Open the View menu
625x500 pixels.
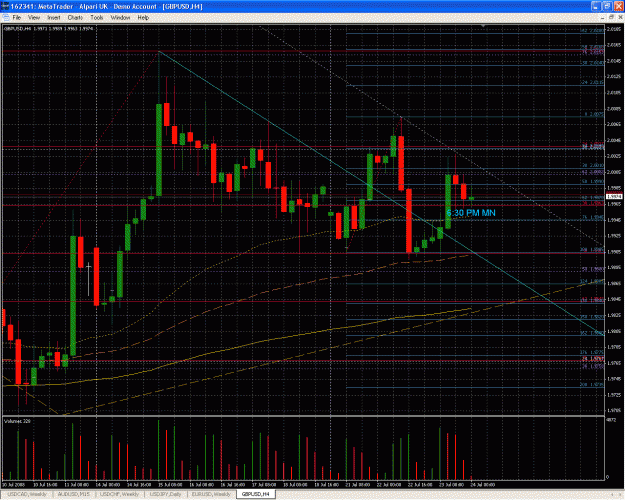click(34, 18)
